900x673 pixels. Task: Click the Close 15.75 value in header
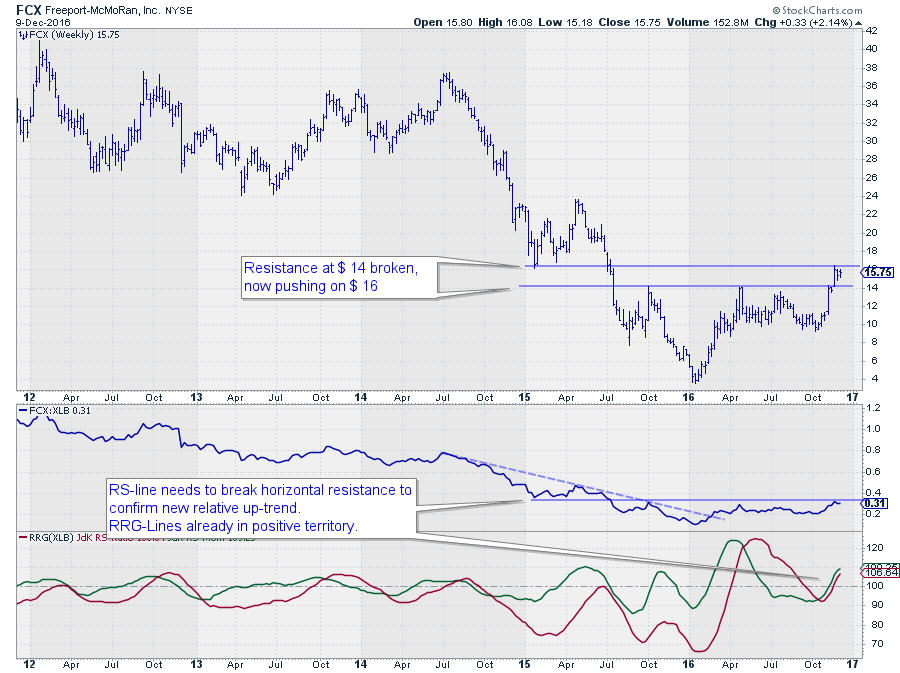(630, 22)
